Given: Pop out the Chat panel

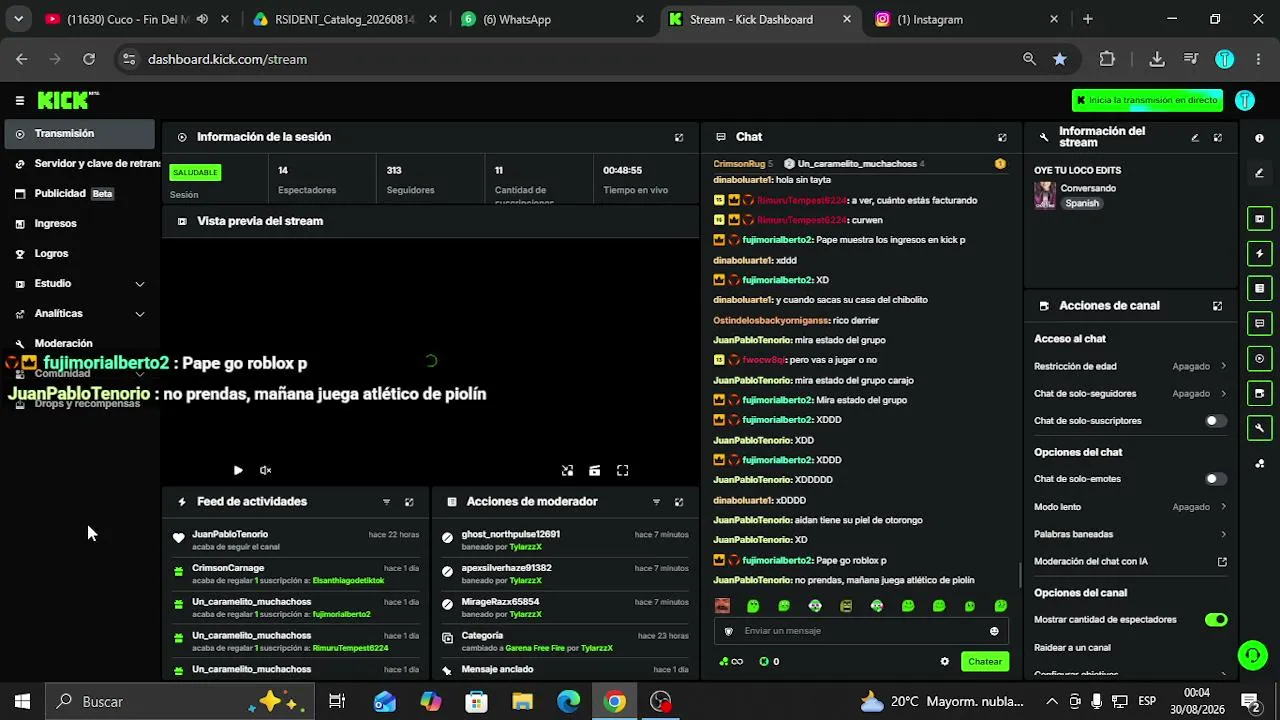Looking at the screenshot, I should tap(1002, 137).
